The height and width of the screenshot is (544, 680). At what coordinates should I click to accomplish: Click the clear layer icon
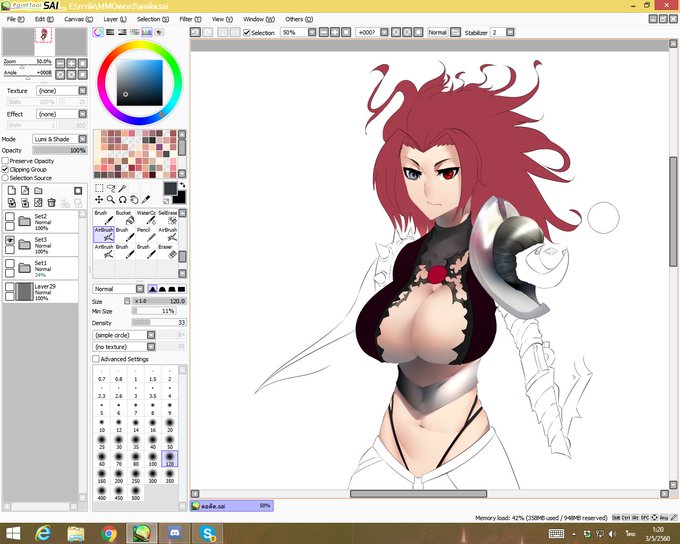click(x=39, y=203)
